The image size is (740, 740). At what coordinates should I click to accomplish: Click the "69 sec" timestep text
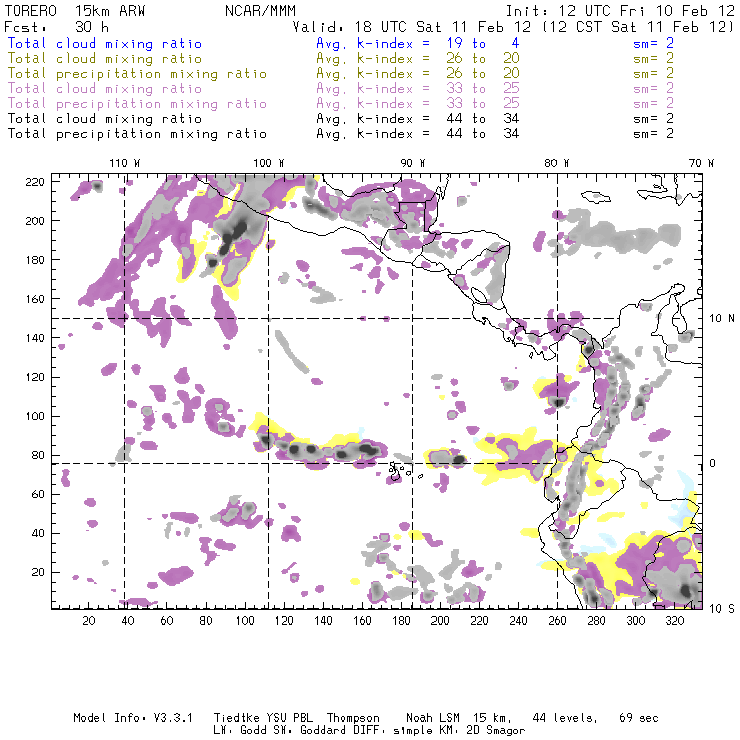639,718
